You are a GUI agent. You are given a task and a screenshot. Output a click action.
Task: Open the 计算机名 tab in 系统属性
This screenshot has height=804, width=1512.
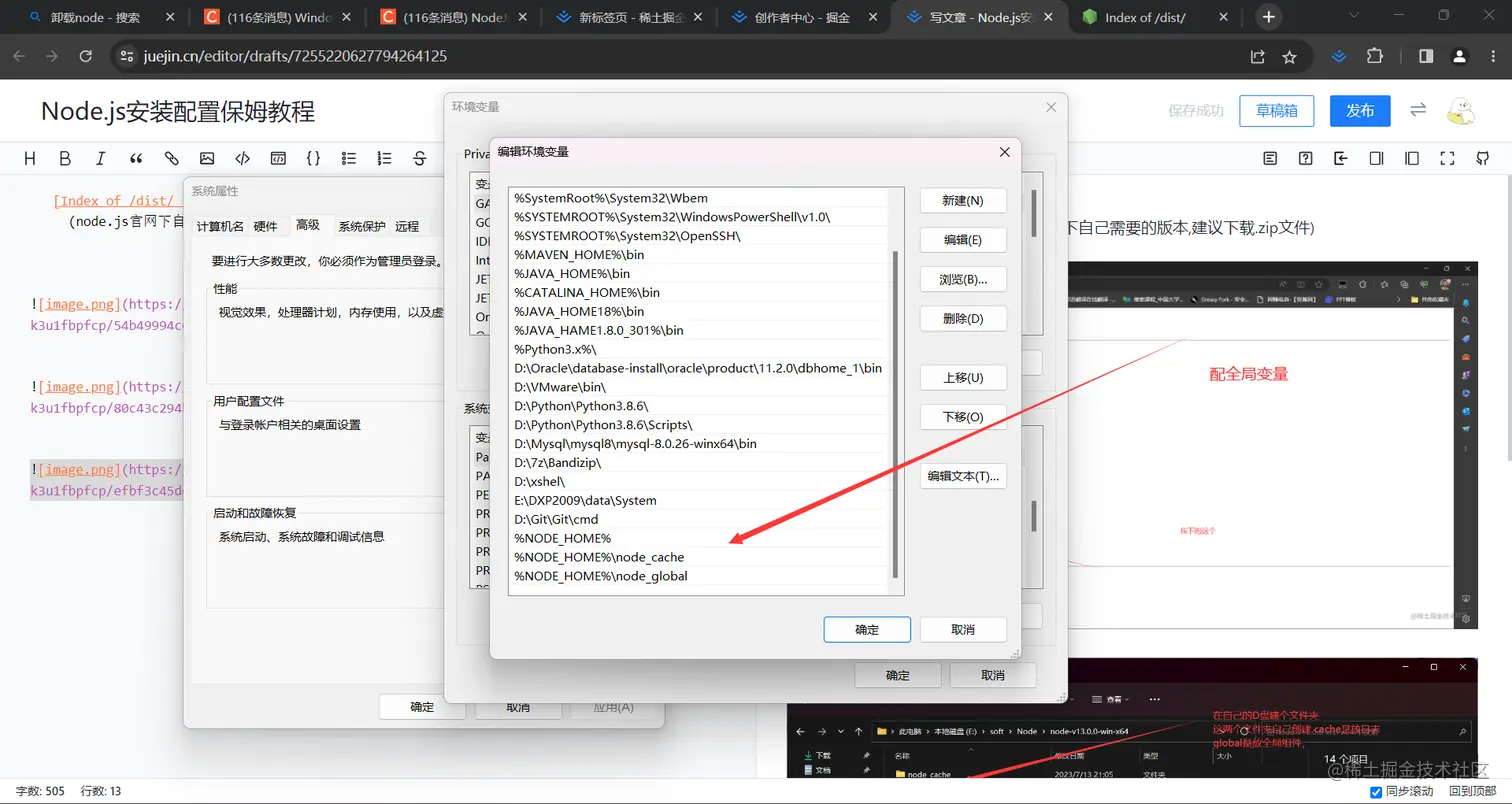pyautogui.click(x=220, y=226)
